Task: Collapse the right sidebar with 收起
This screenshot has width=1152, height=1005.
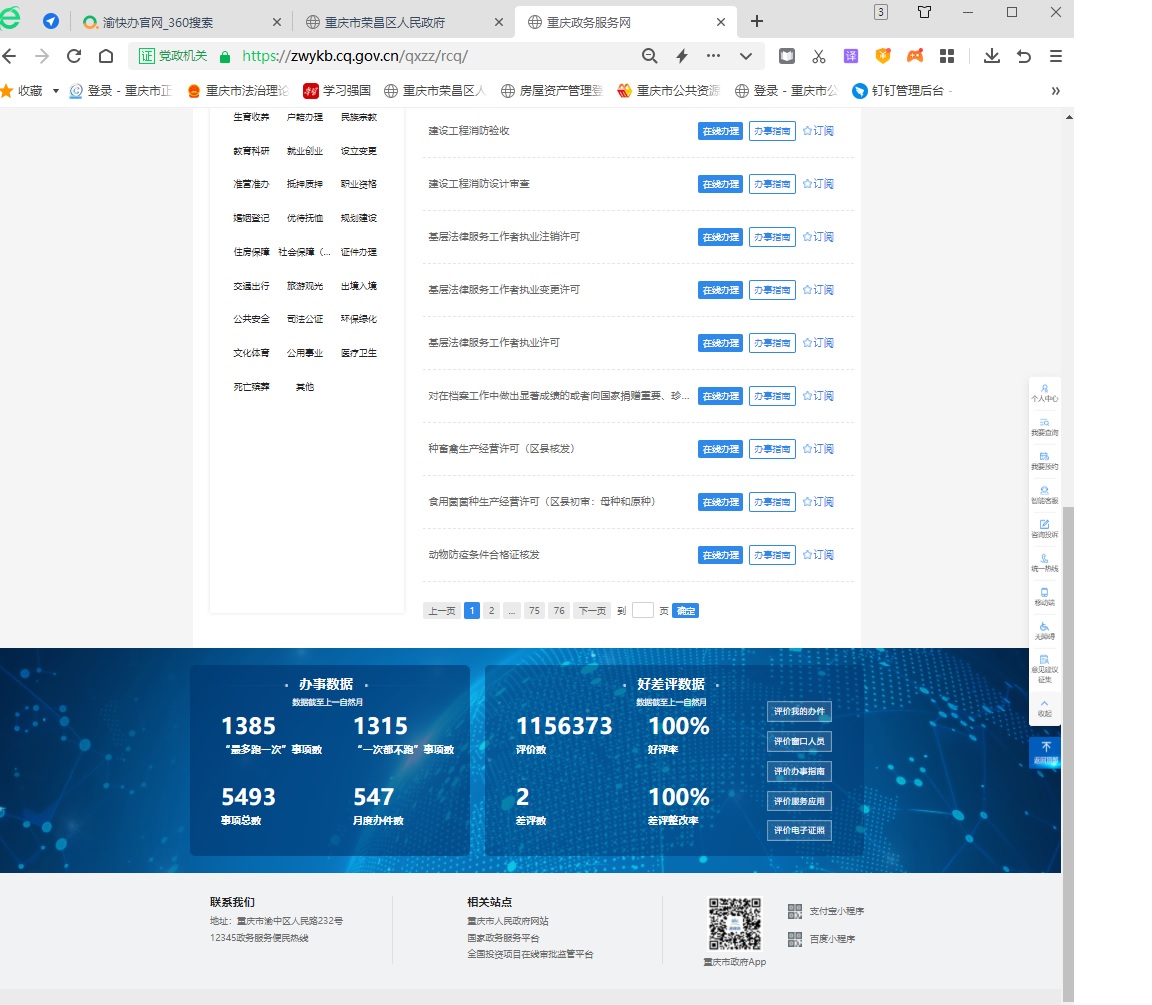Action: (1045, 708)
